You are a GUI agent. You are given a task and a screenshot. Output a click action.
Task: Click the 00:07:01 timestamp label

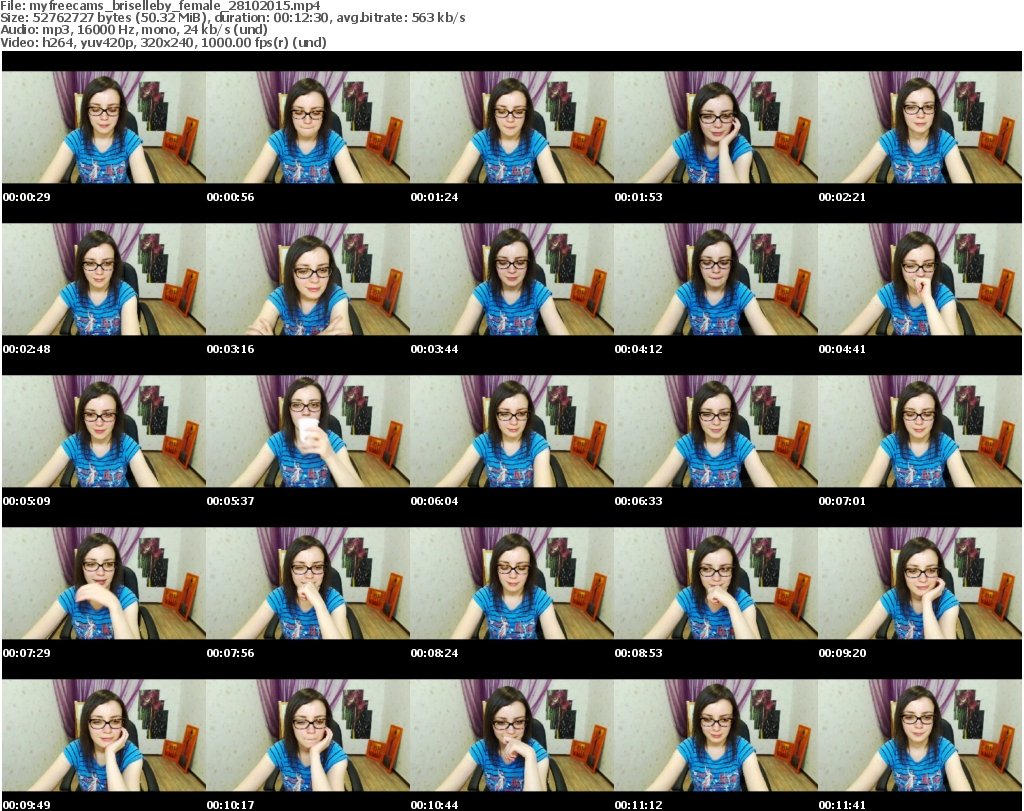[842, 501]
